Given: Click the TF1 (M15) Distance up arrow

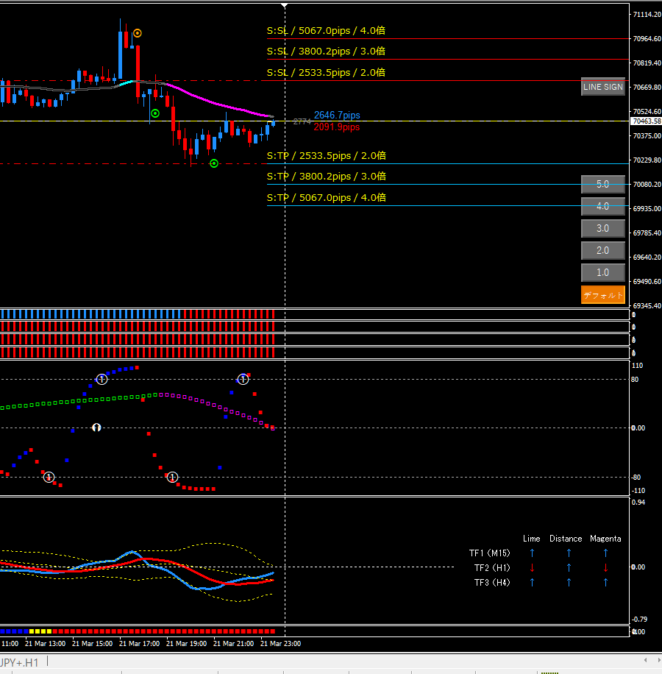Looking at the screenshot, I should tap(568, 552).
